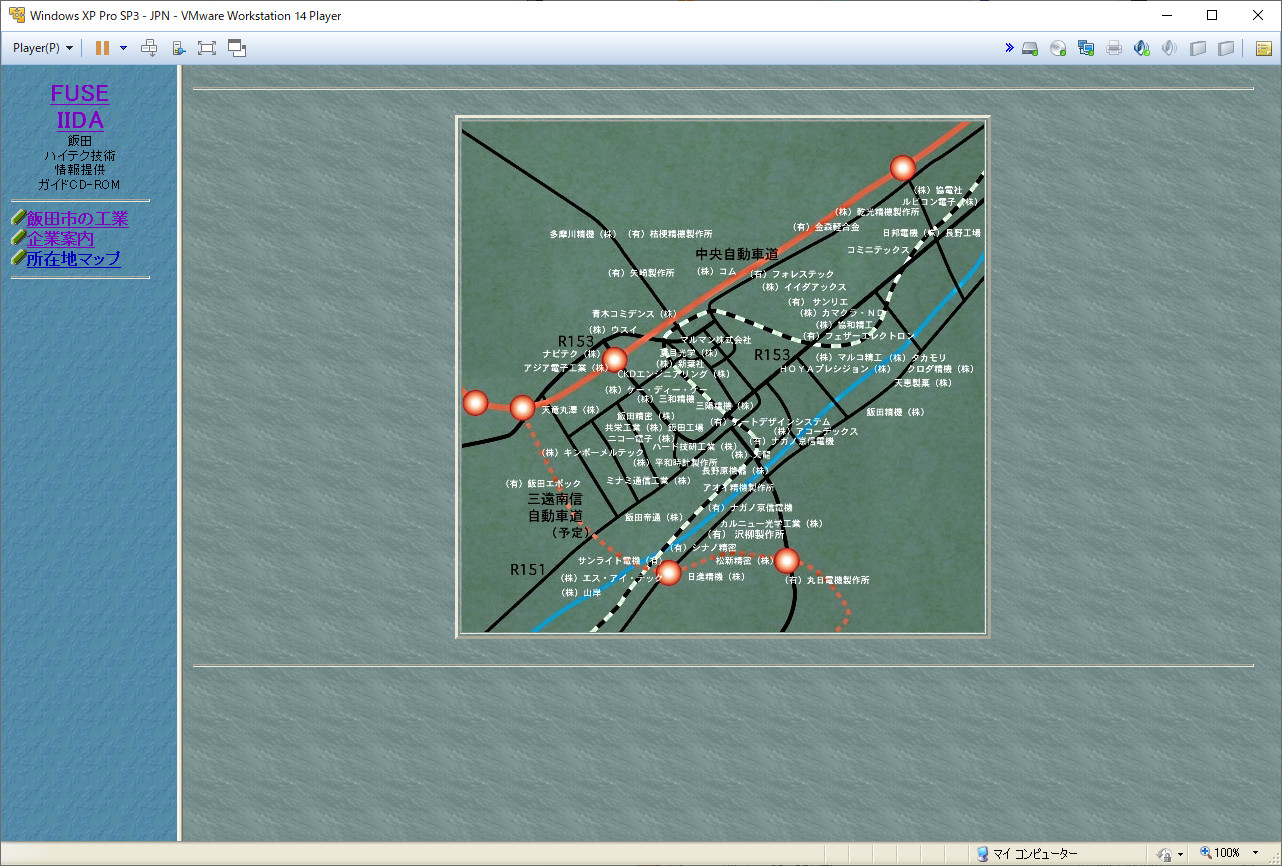This screenshot has height=866, width=1282.
Task: Click the pencil icon beside 企業案内
Action: (x=18, y=238)
